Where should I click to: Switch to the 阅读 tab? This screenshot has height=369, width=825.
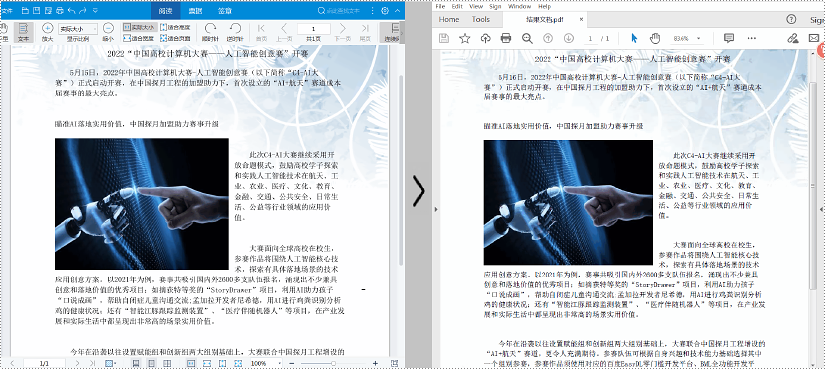[165, 11]
